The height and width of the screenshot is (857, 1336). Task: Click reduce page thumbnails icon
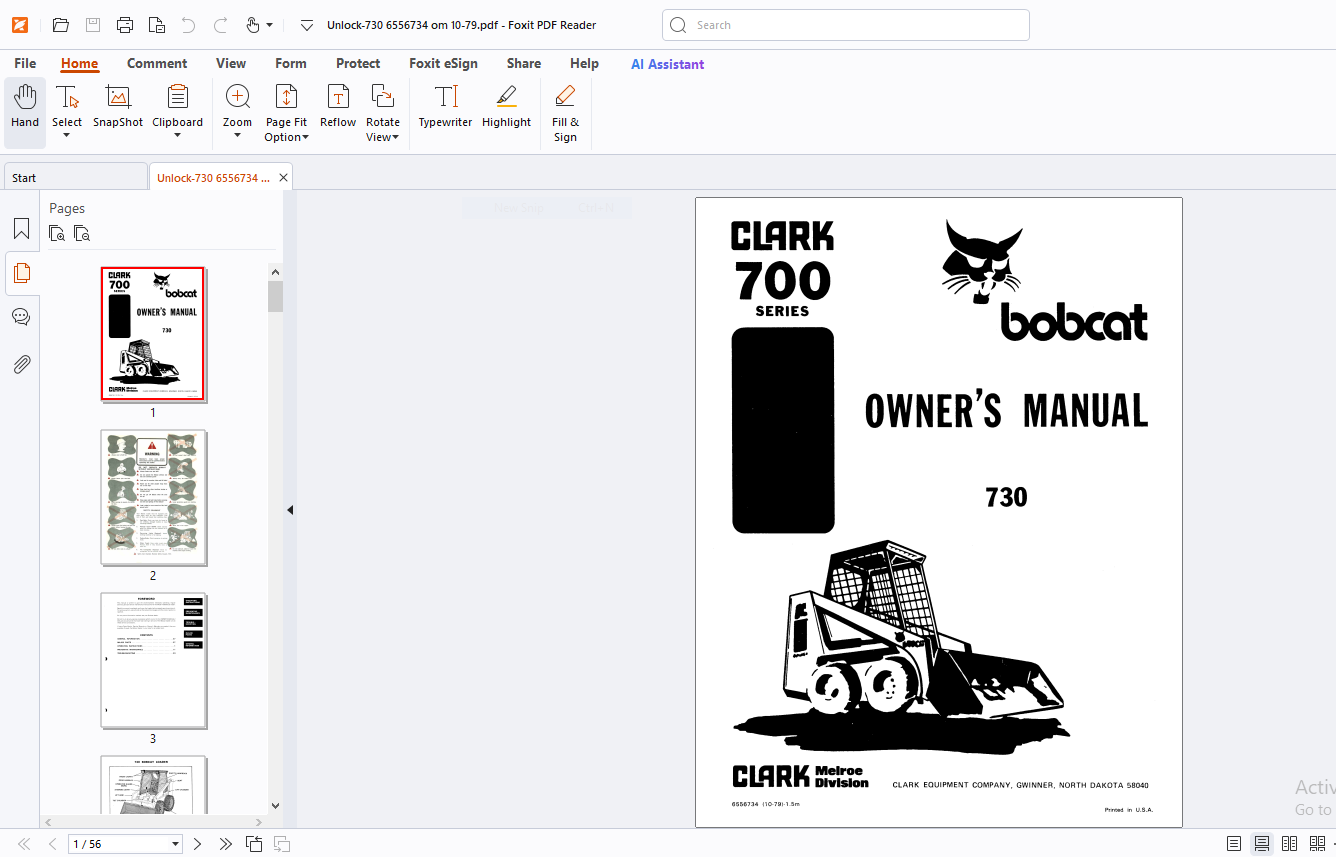pos(82,234)
